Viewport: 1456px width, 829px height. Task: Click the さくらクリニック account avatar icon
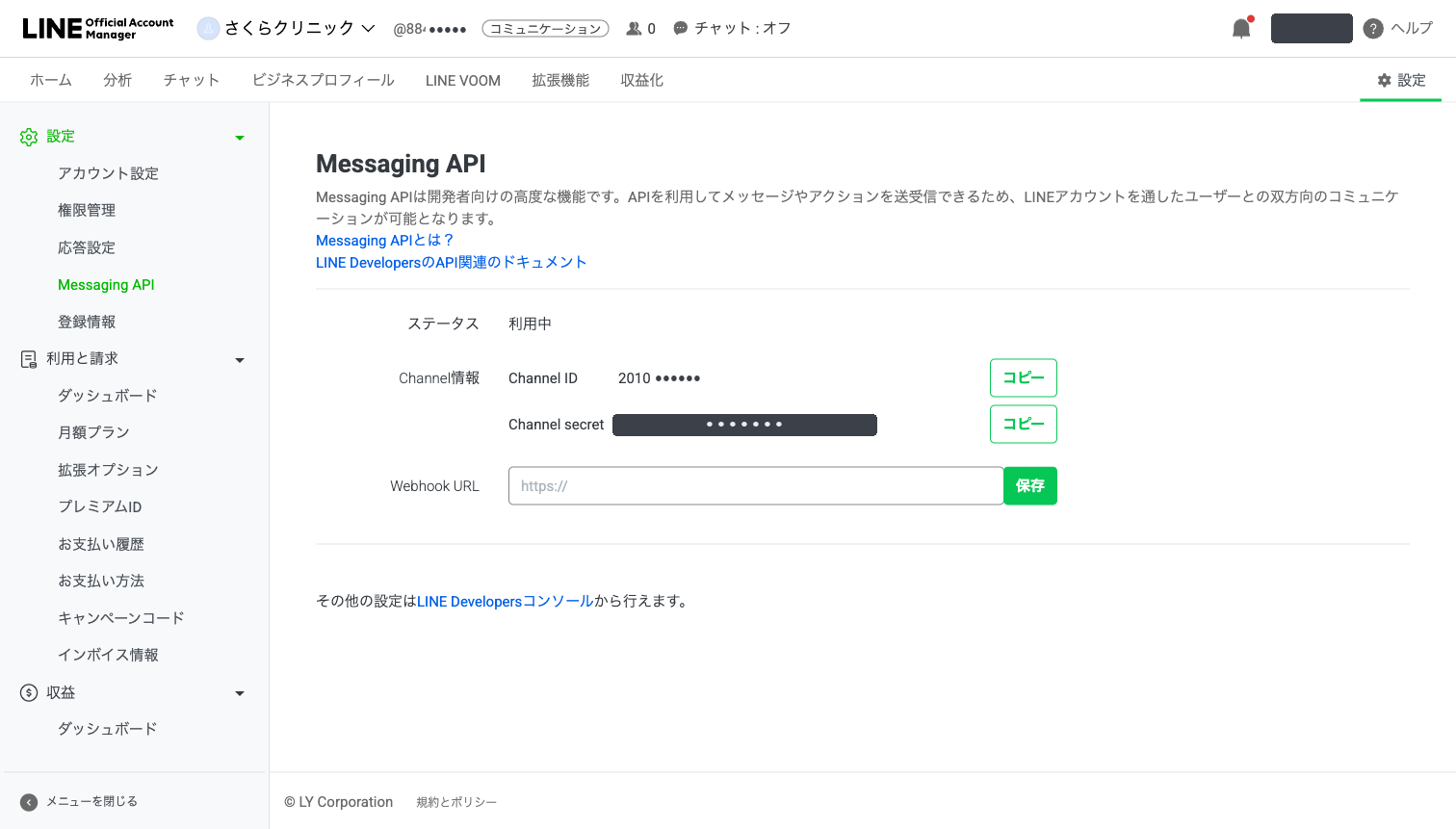208,29
